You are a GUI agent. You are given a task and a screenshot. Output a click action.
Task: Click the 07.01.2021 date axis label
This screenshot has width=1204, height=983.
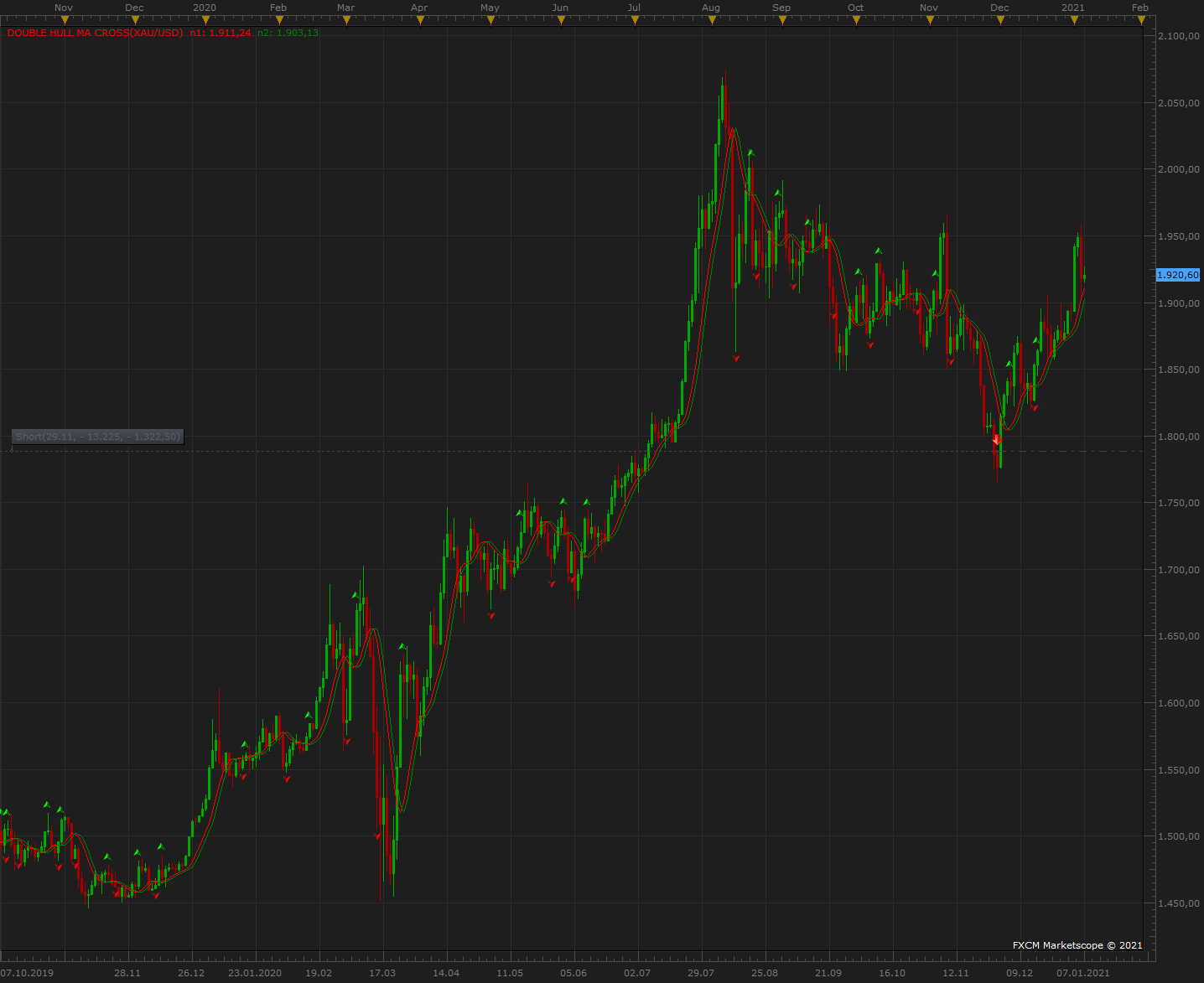click(x=1083, y=973)
